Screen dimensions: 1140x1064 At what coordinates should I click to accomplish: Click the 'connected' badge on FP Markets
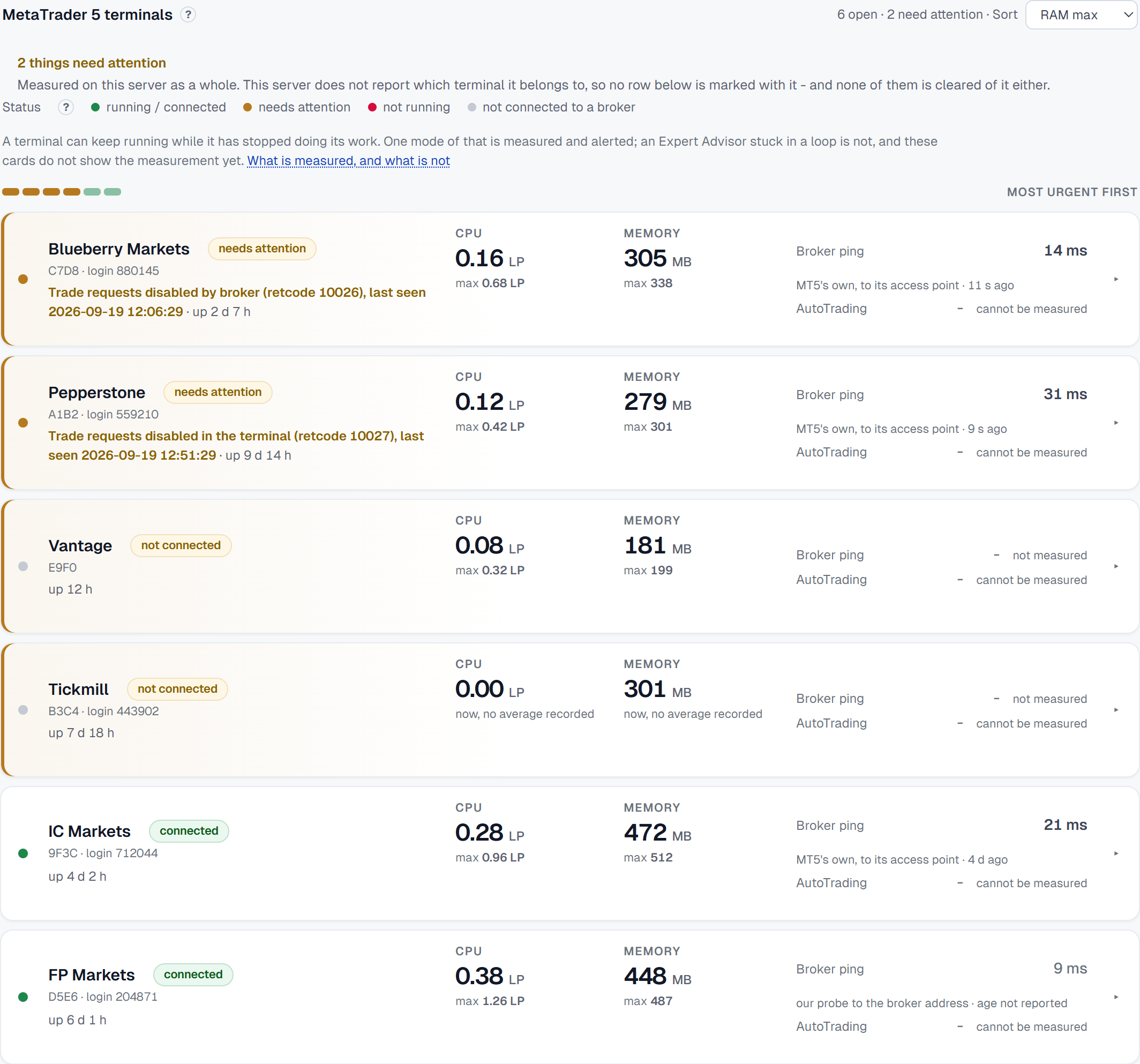[x=193, y=975]
